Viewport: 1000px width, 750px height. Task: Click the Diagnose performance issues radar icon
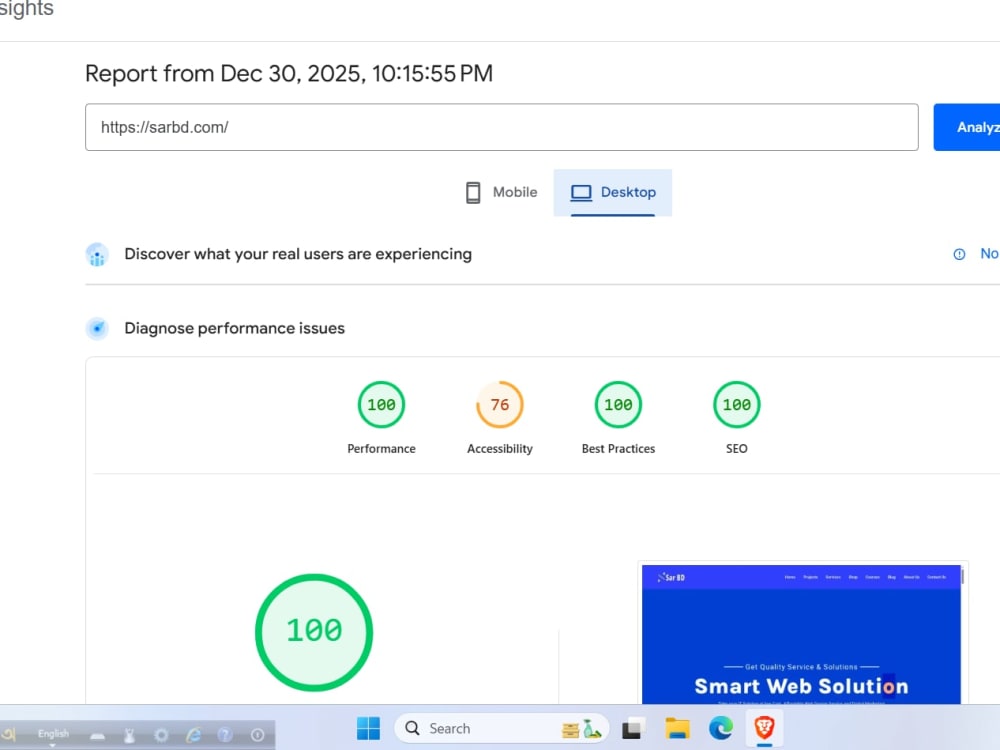pyautogui.click(x=97, y=328)
